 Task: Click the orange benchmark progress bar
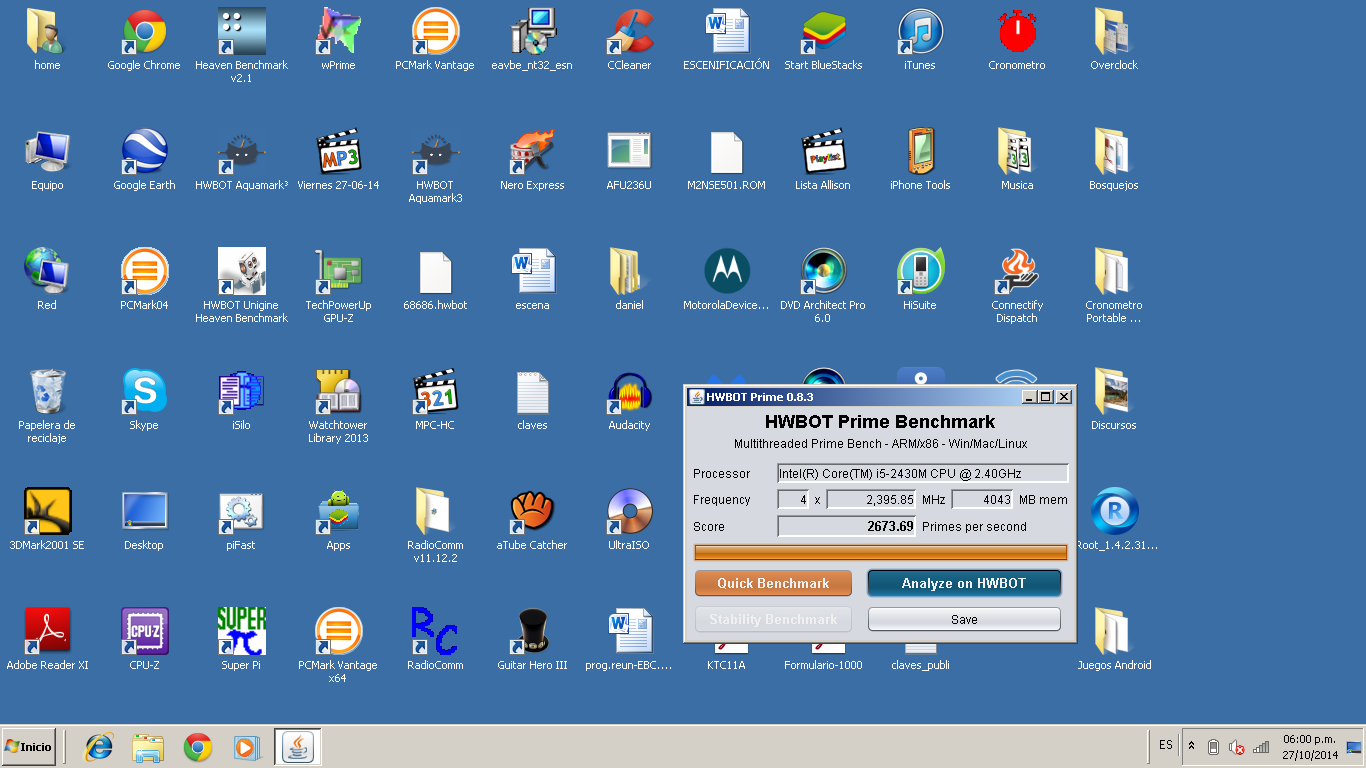881,552
